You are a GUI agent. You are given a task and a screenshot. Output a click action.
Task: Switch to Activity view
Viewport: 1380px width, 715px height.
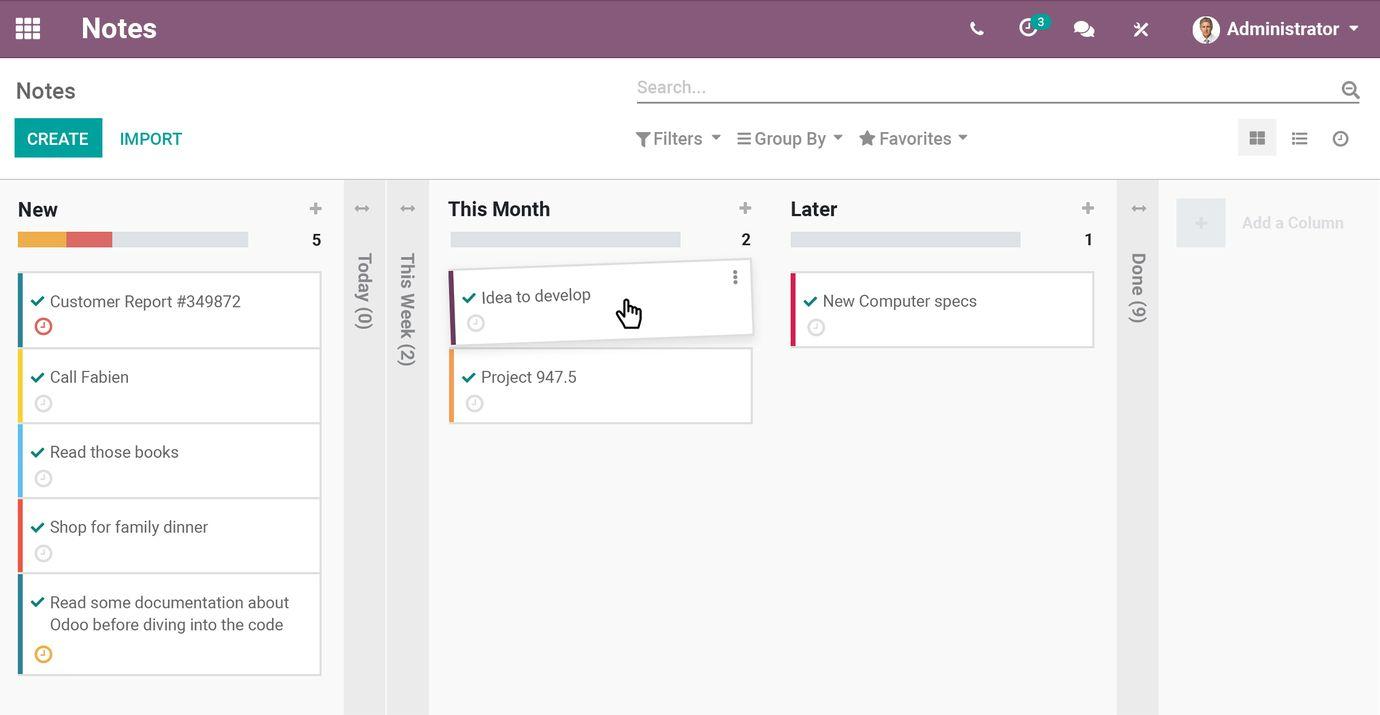pyautogui.click(x=1341, y=138)
